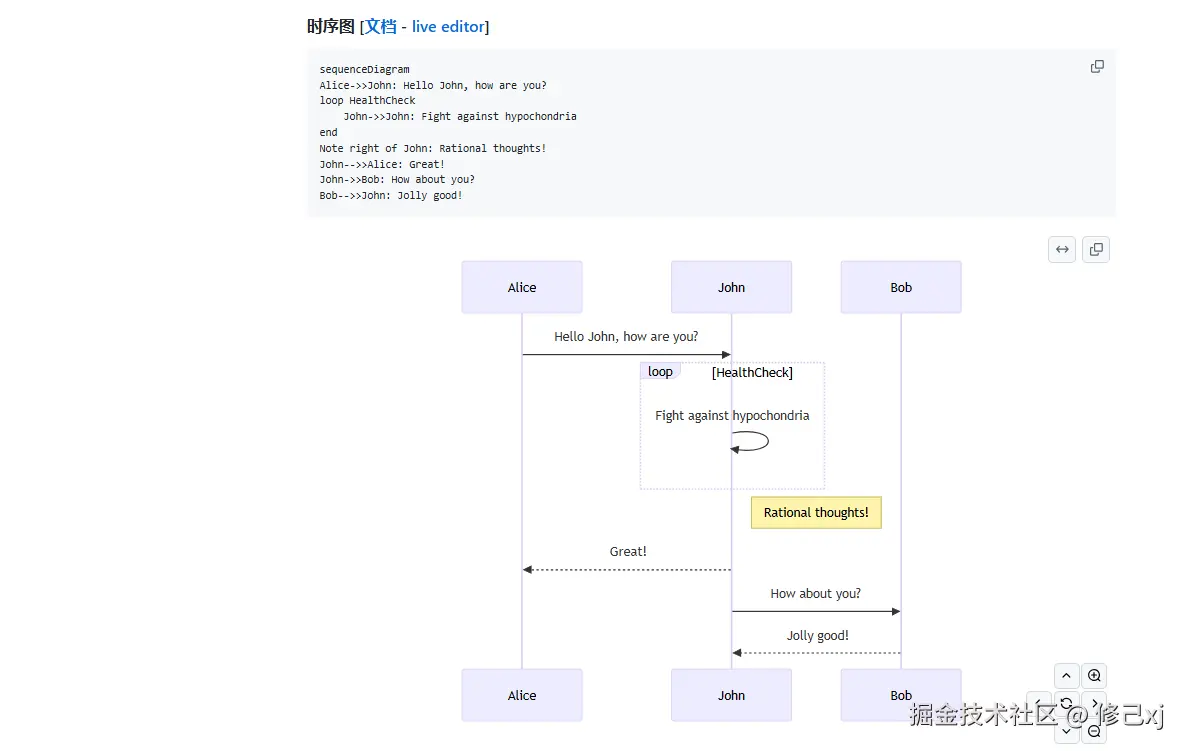Copy the rendered diagram with the copy icon
The image size is (1186, 751).
tap(1096, 249)
